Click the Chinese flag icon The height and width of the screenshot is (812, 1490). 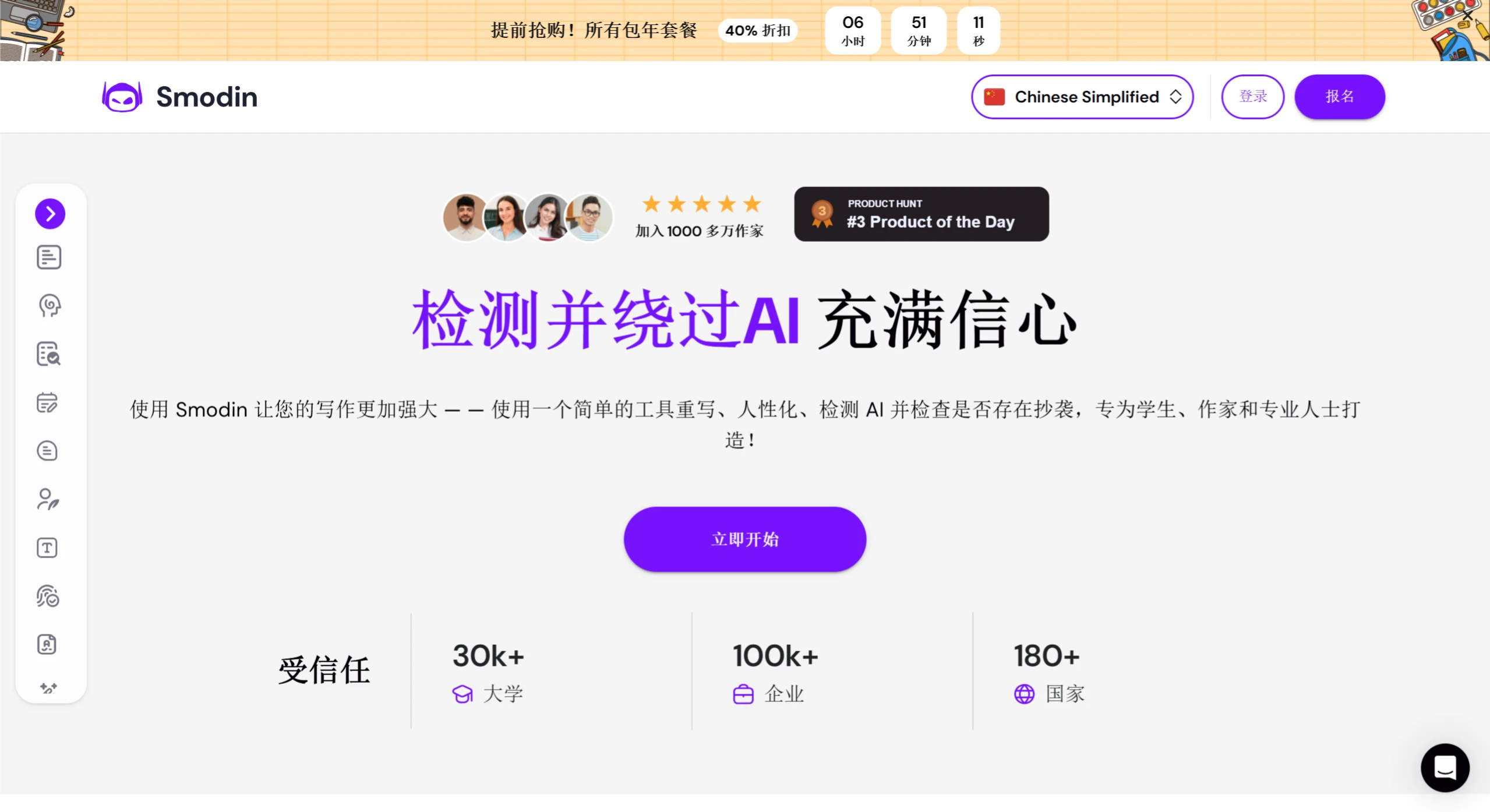[x=994, y=97]
